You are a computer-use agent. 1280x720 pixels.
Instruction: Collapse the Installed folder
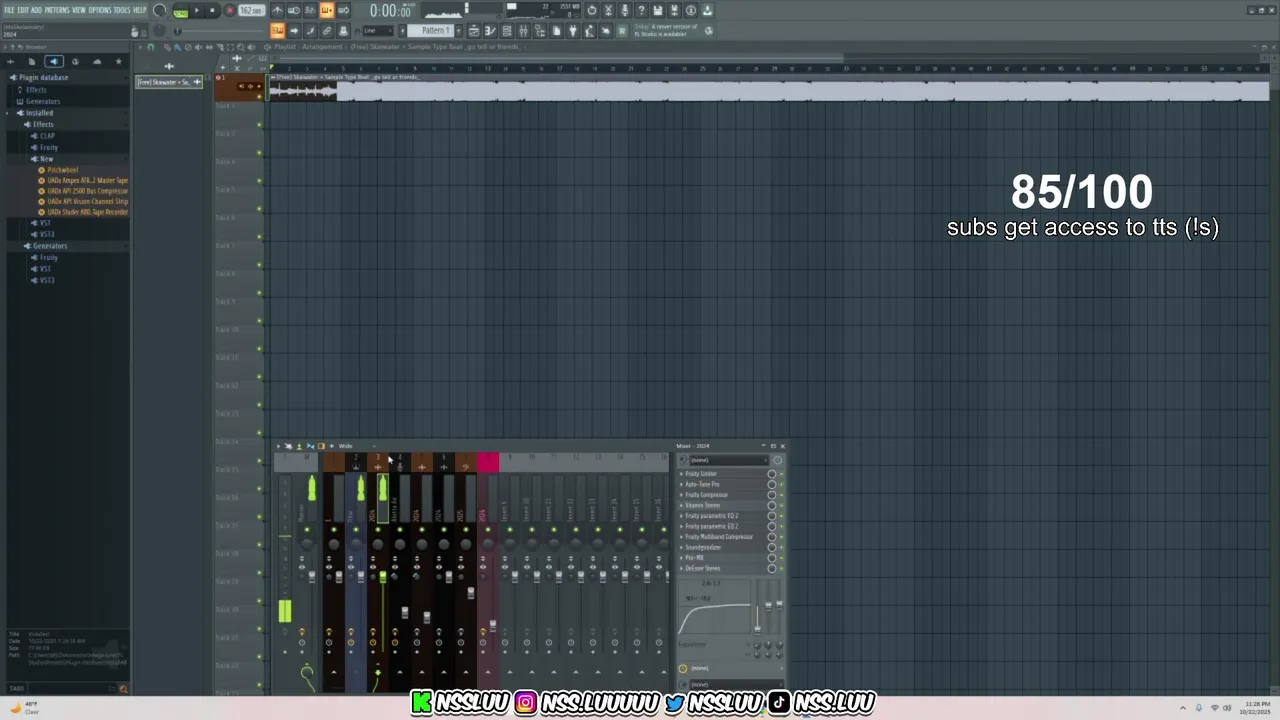coord(38,113)
